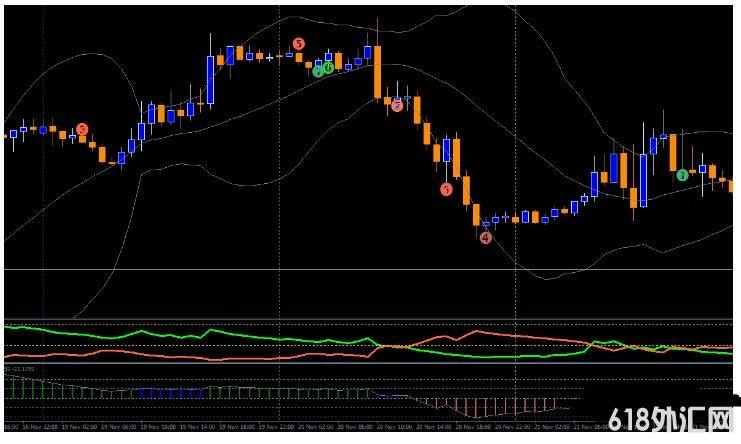Click the 20 Nov 14:00 time axis label
The height and width of the screenshot is (444, 741).
click(x=432, y=427)
